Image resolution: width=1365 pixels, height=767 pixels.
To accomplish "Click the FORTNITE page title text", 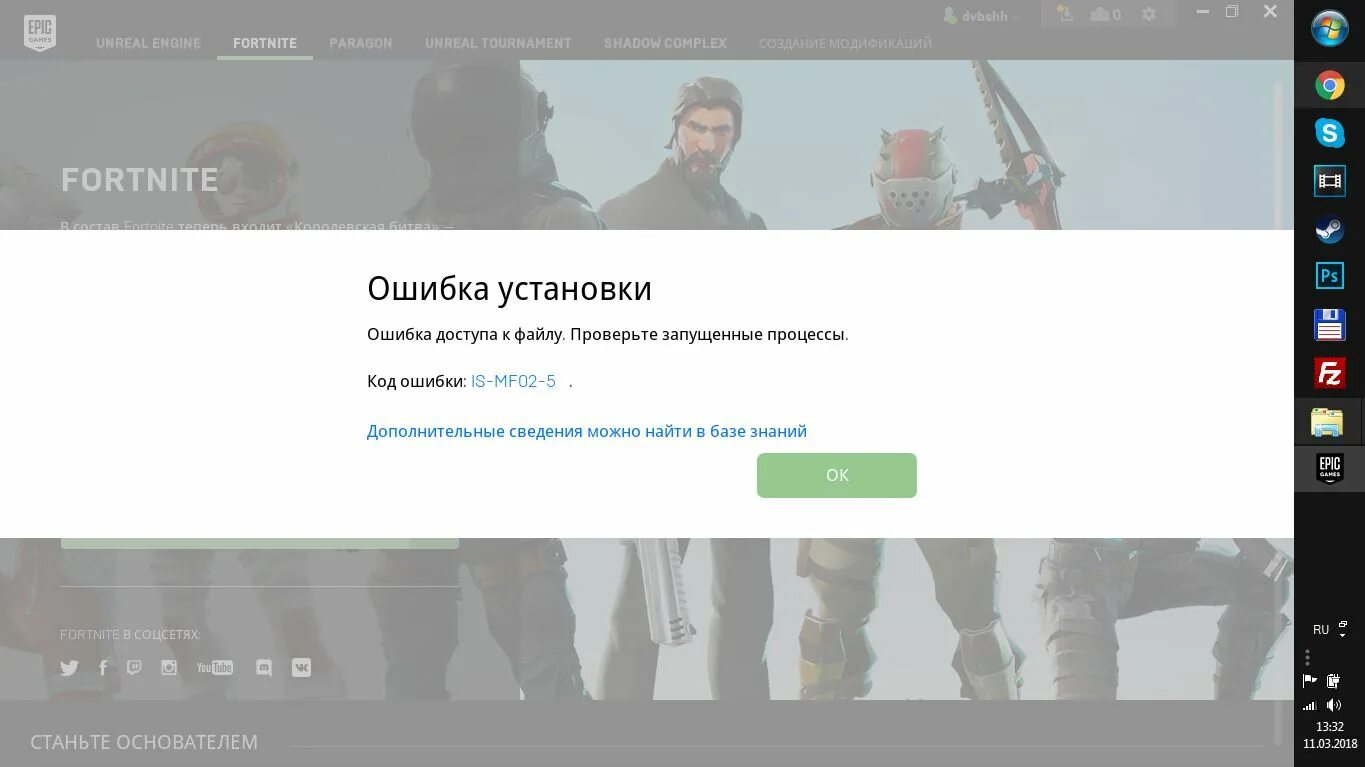I will coord(139,180).
